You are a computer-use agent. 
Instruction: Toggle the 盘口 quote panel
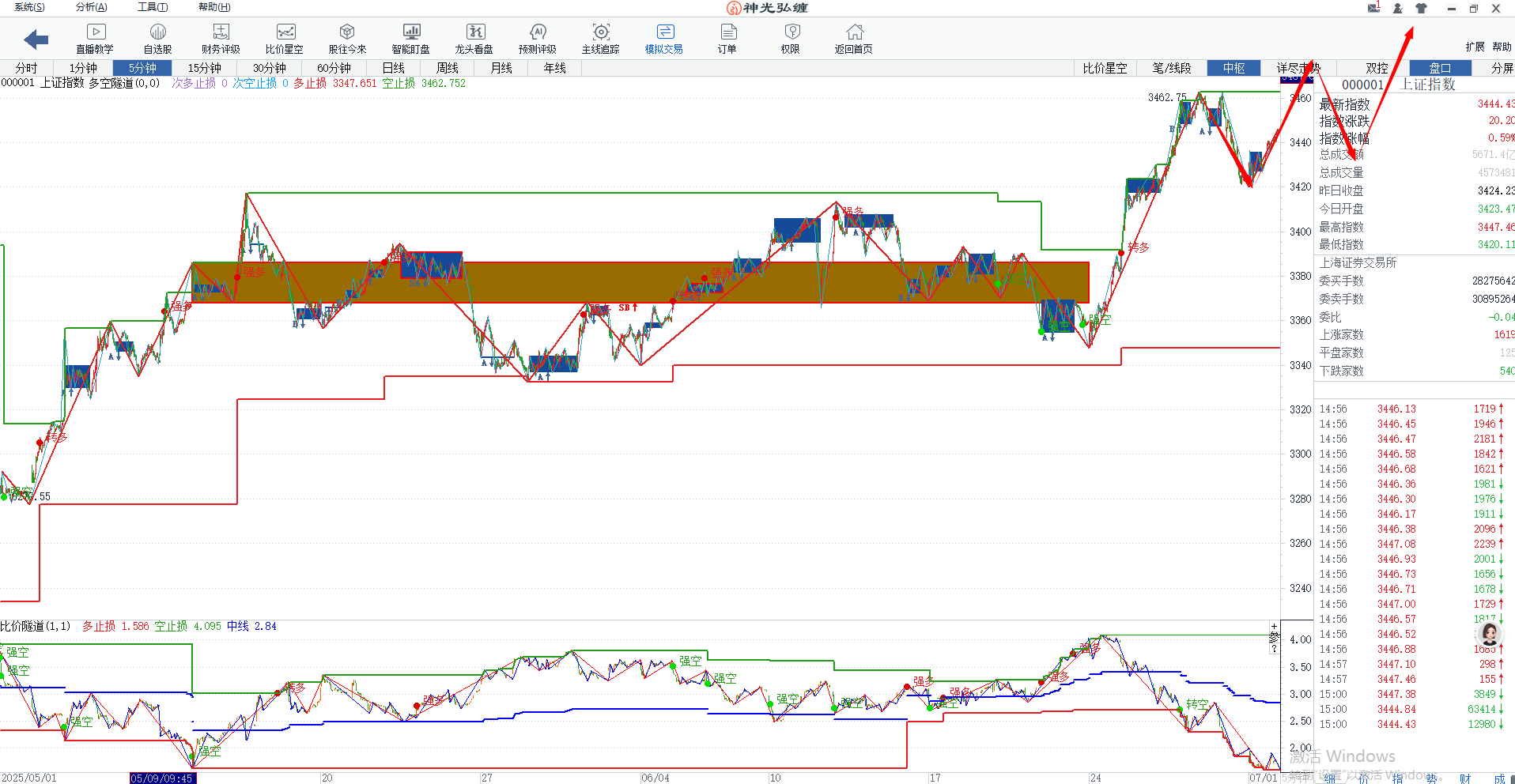click(x=1440, y=68)
